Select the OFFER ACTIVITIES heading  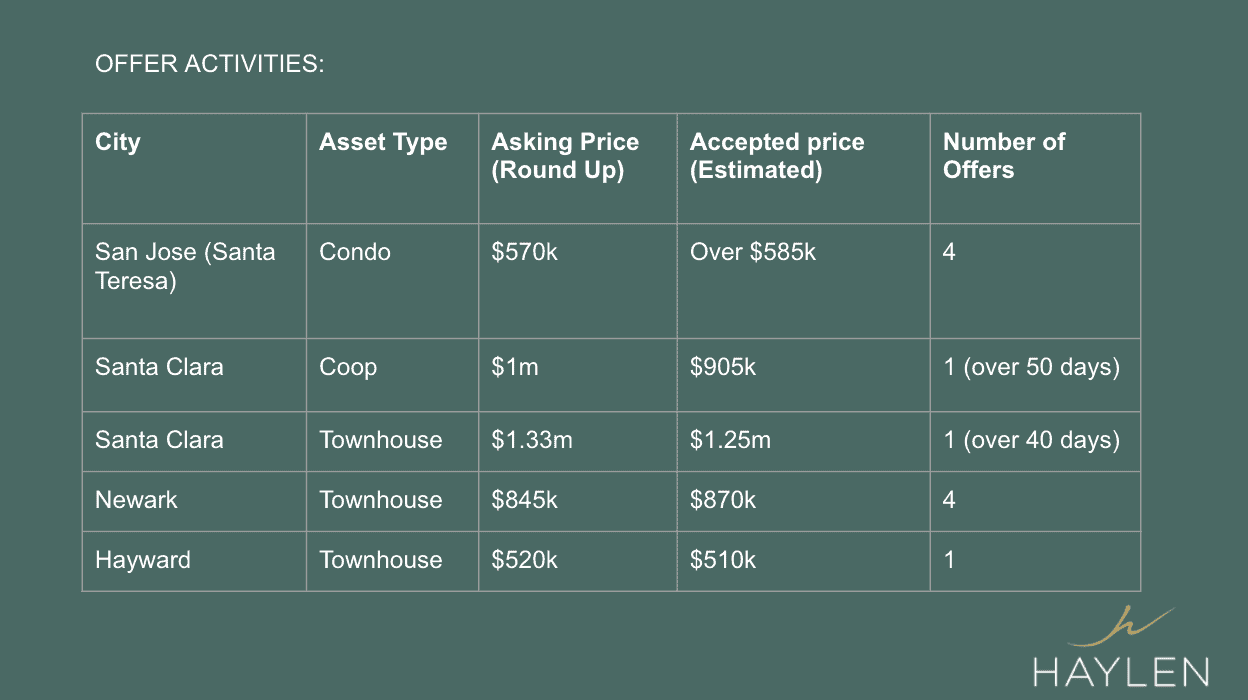(210, 65)
